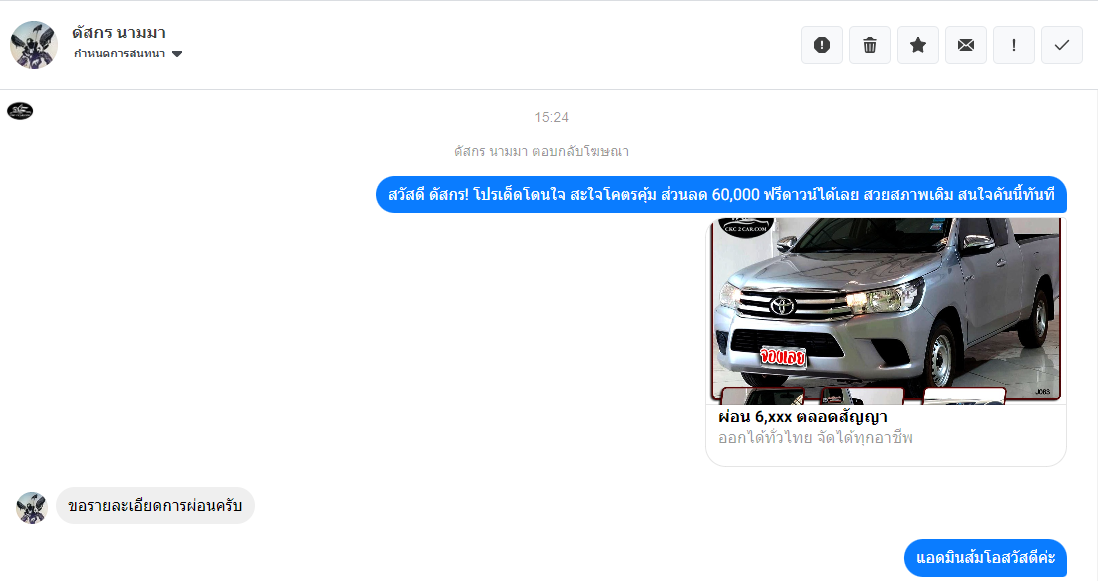Click the contact name ดัสกร นามมา
The height and width of the screenshot is (581, 1098).
point(119,32)
